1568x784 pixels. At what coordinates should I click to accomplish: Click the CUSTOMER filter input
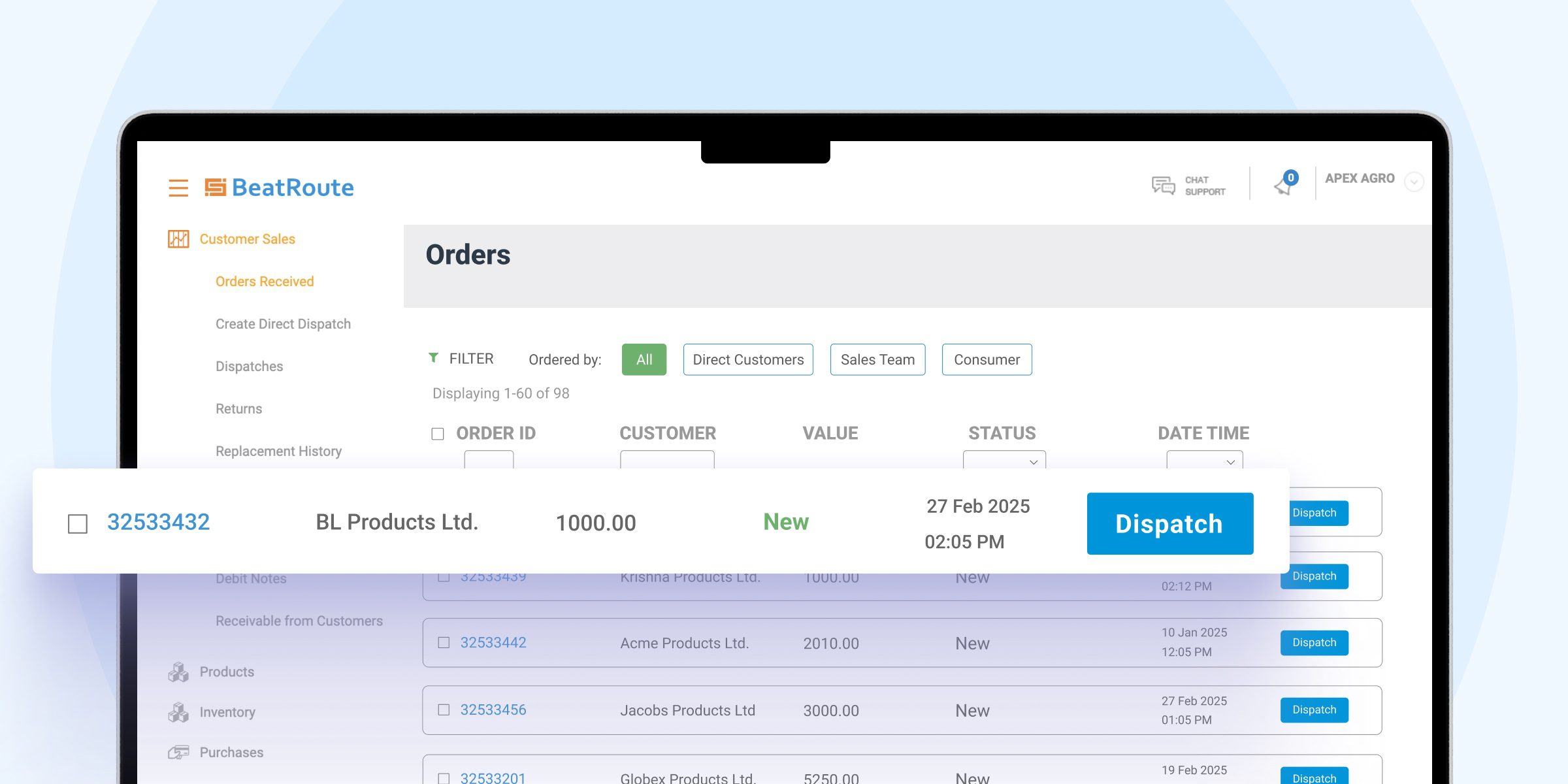click(x=667, y=460)
